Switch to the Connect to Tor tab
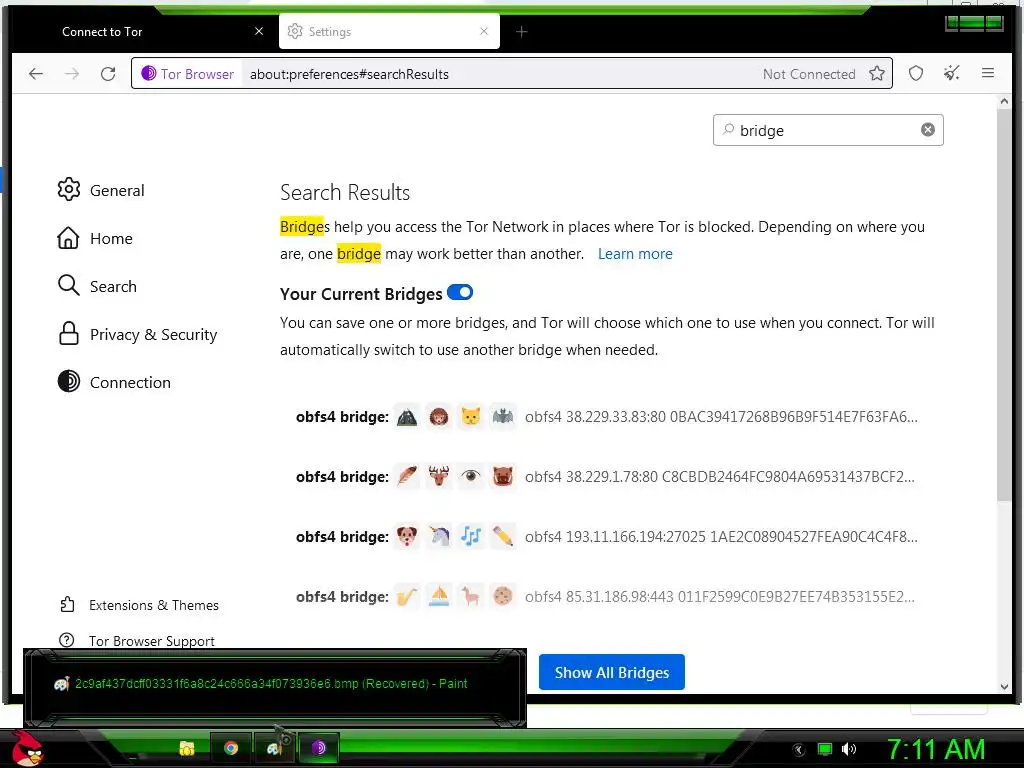 144,31
